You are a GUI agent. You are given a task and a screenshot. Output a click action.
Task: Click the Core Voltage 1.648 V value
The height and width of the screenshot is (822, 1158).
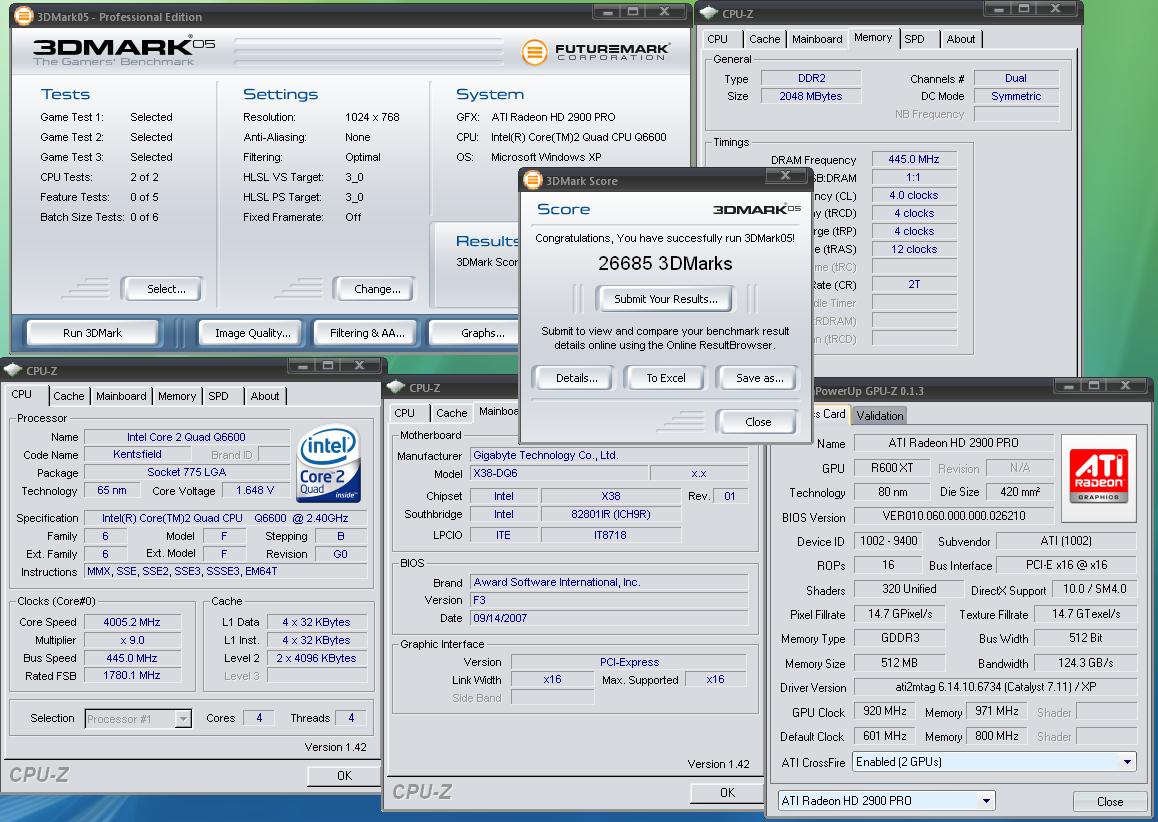pyautogui.click(x=255, y=490)
